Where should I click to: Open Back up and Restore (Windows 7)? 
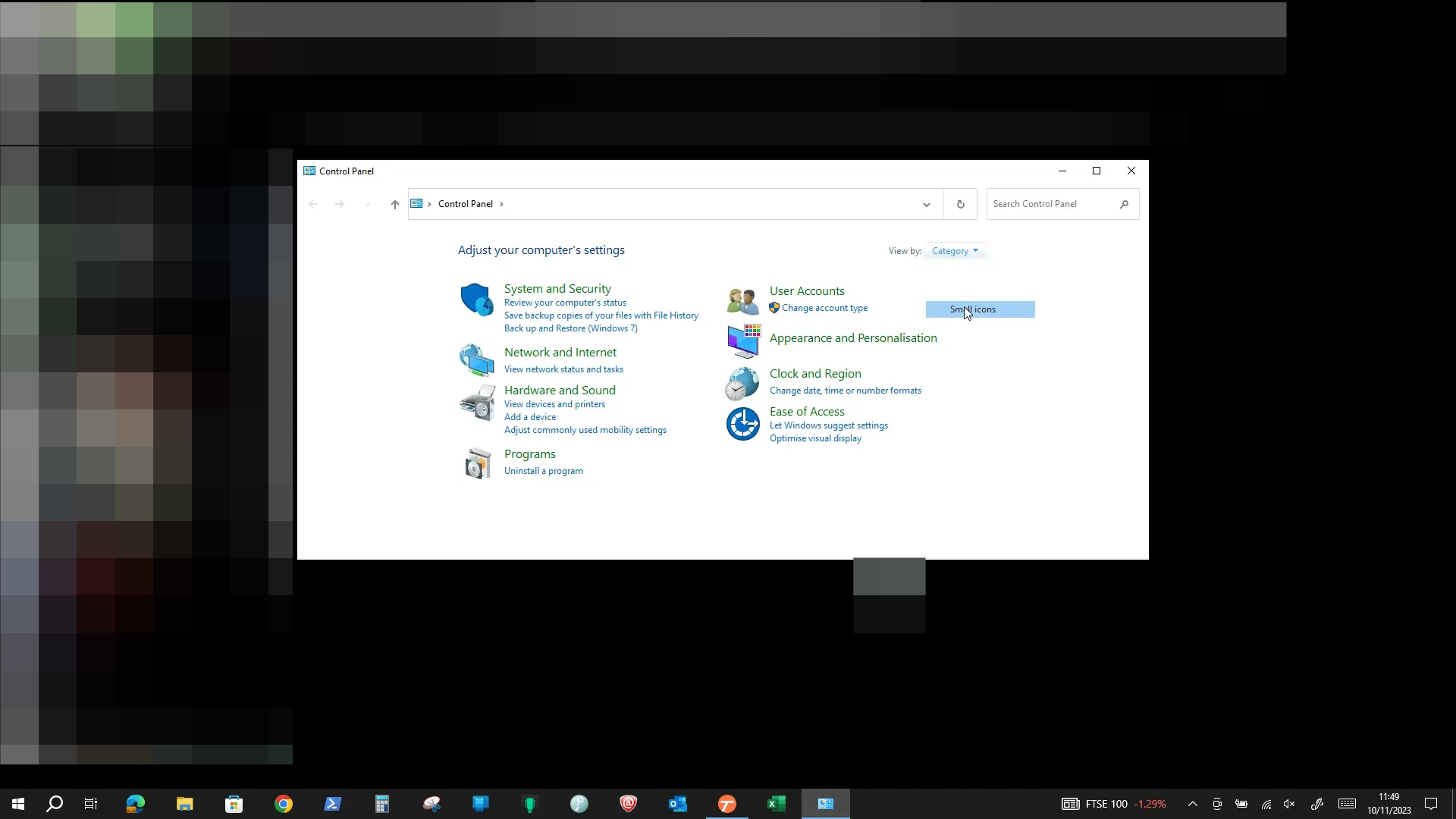click(x=571, y=328)
